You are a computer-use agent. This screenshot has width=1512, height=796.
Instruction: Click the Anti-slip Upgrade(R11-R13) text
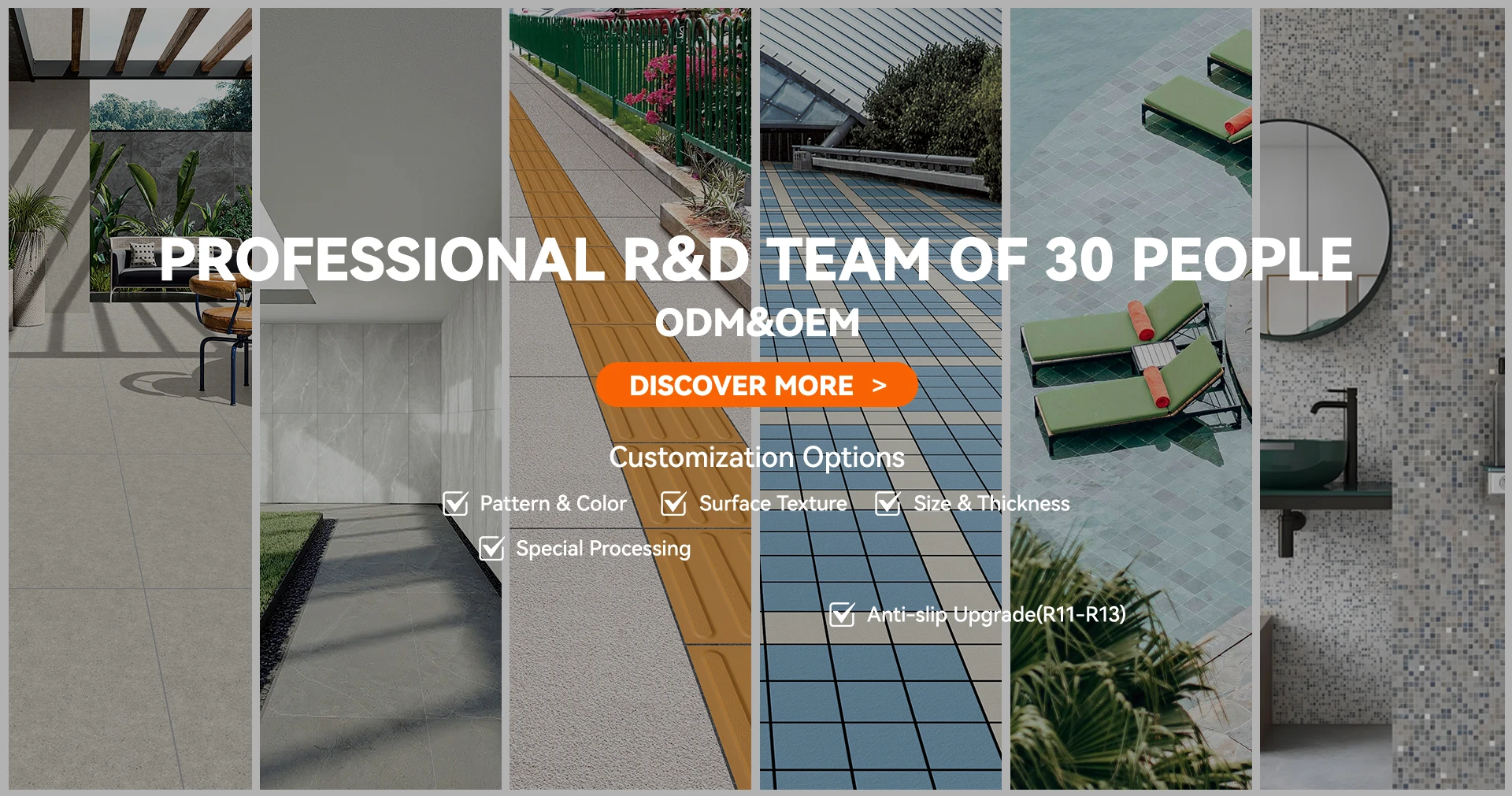[x=996, y=615]
